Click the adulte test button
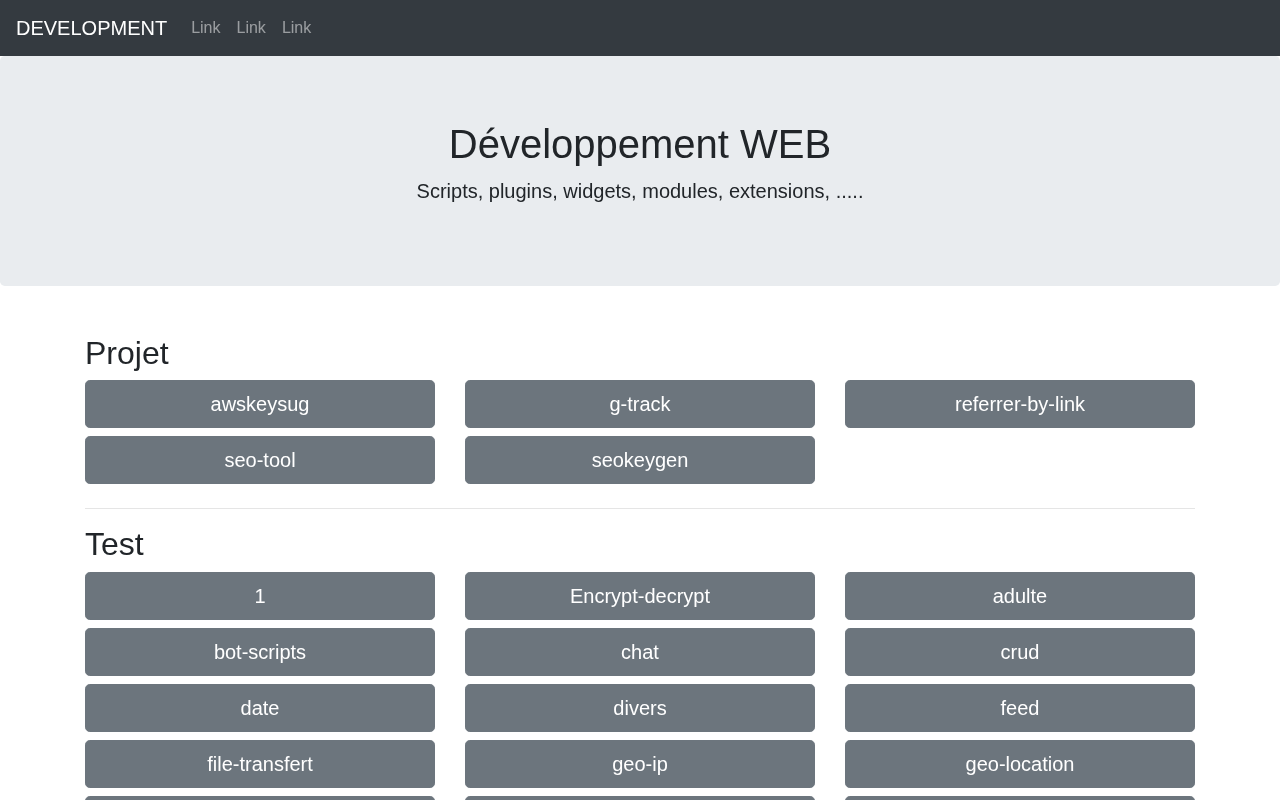Image resolution: width=1280 pixels, height=800 pixels. (1020, 596)
